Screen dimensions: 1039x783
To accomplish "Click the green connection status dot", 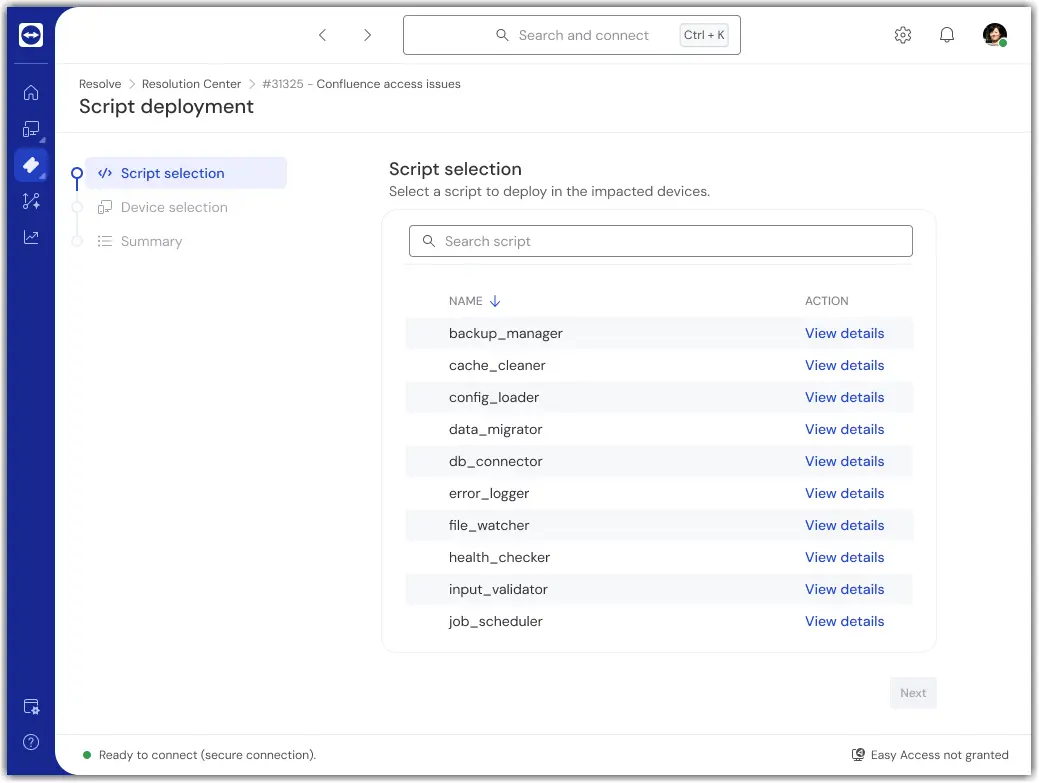I will [87, 755].
